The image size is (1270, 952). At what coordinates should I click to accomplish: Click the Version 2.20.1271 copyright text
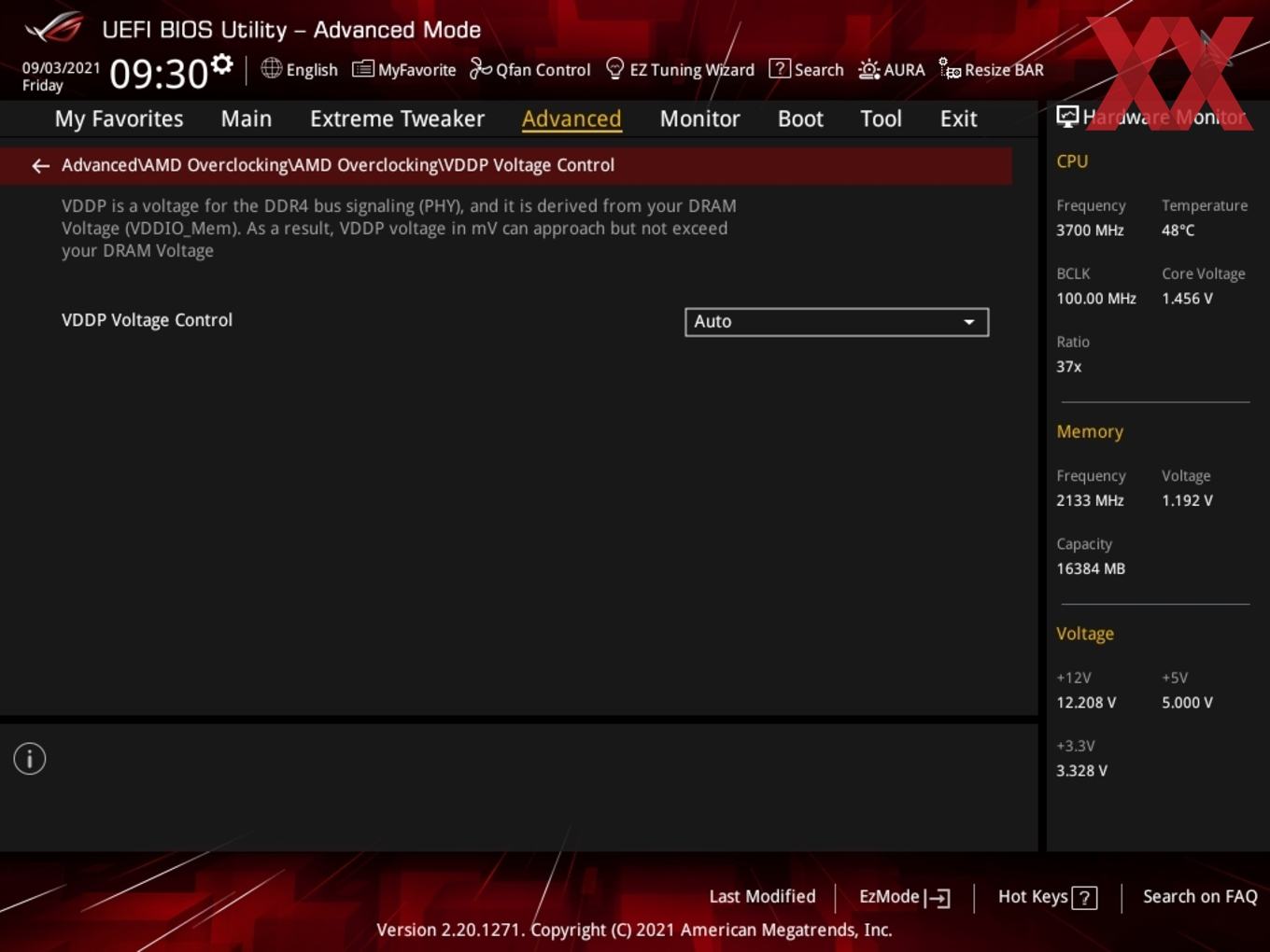pyautogui.click(x=634, y=930)
